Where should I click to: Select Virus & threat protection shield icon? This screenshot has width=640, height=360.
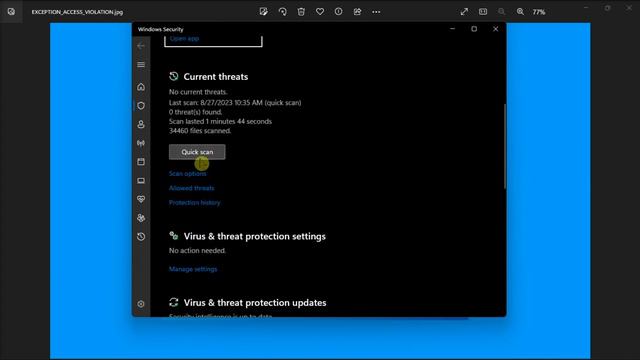point(141,106)
